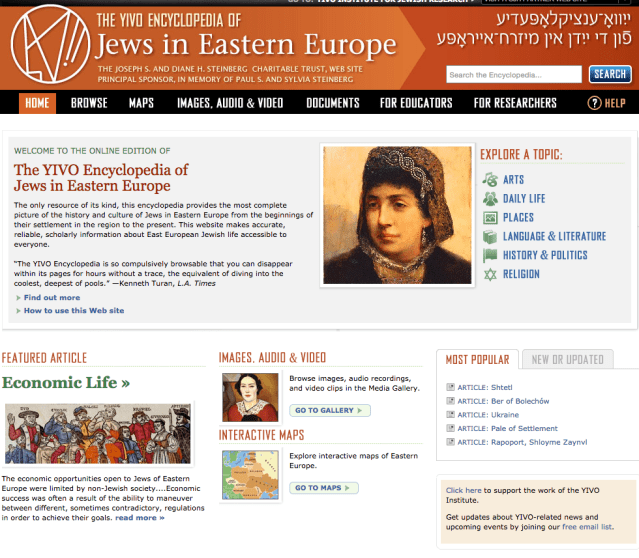The height and width of the screenshot is (558, 639).
Task: Open the Help question mark icon
Action: coord(594,103)
